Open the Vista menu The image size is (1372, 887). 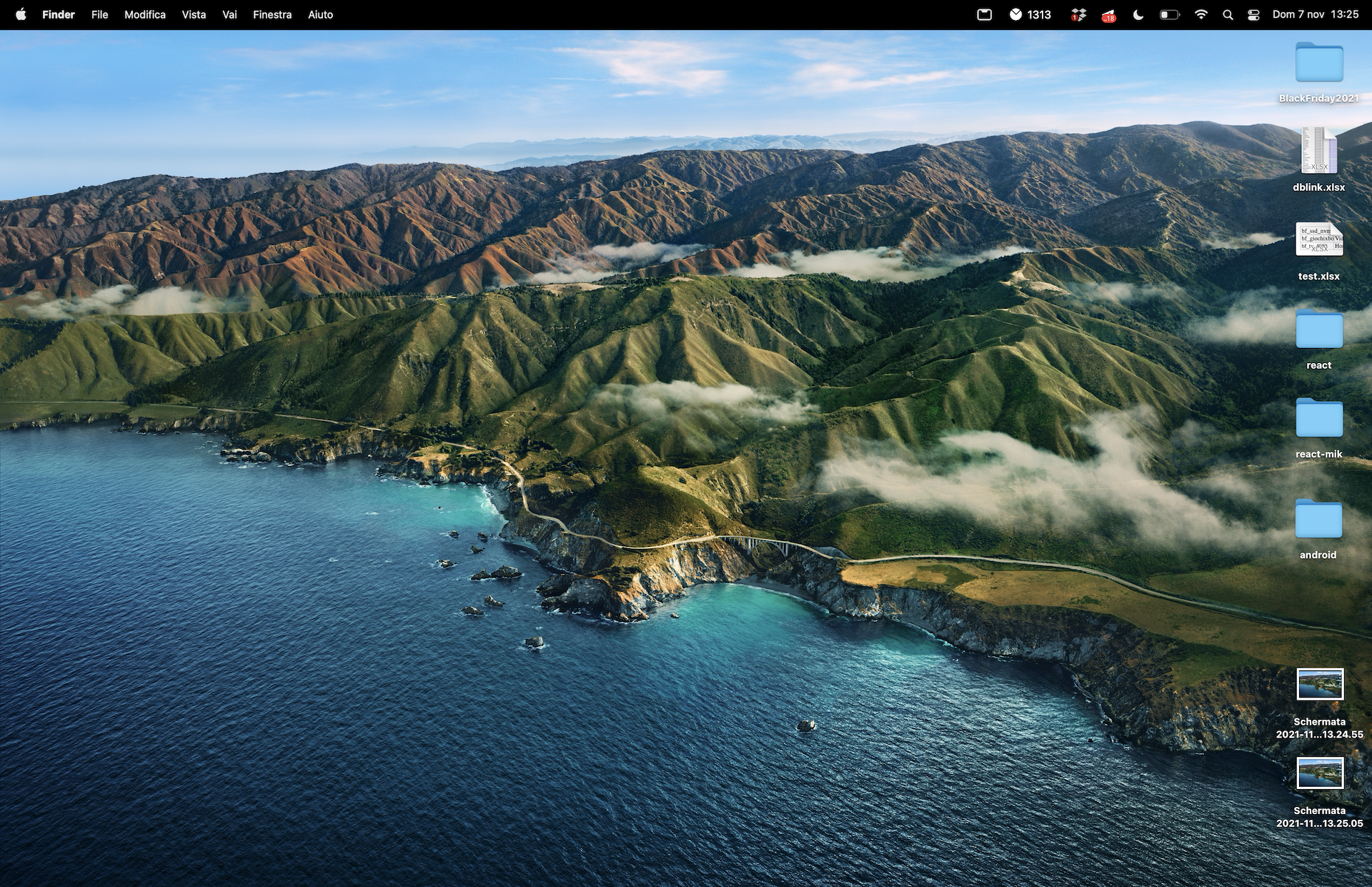pyautogui.click(x=194, y=14)
